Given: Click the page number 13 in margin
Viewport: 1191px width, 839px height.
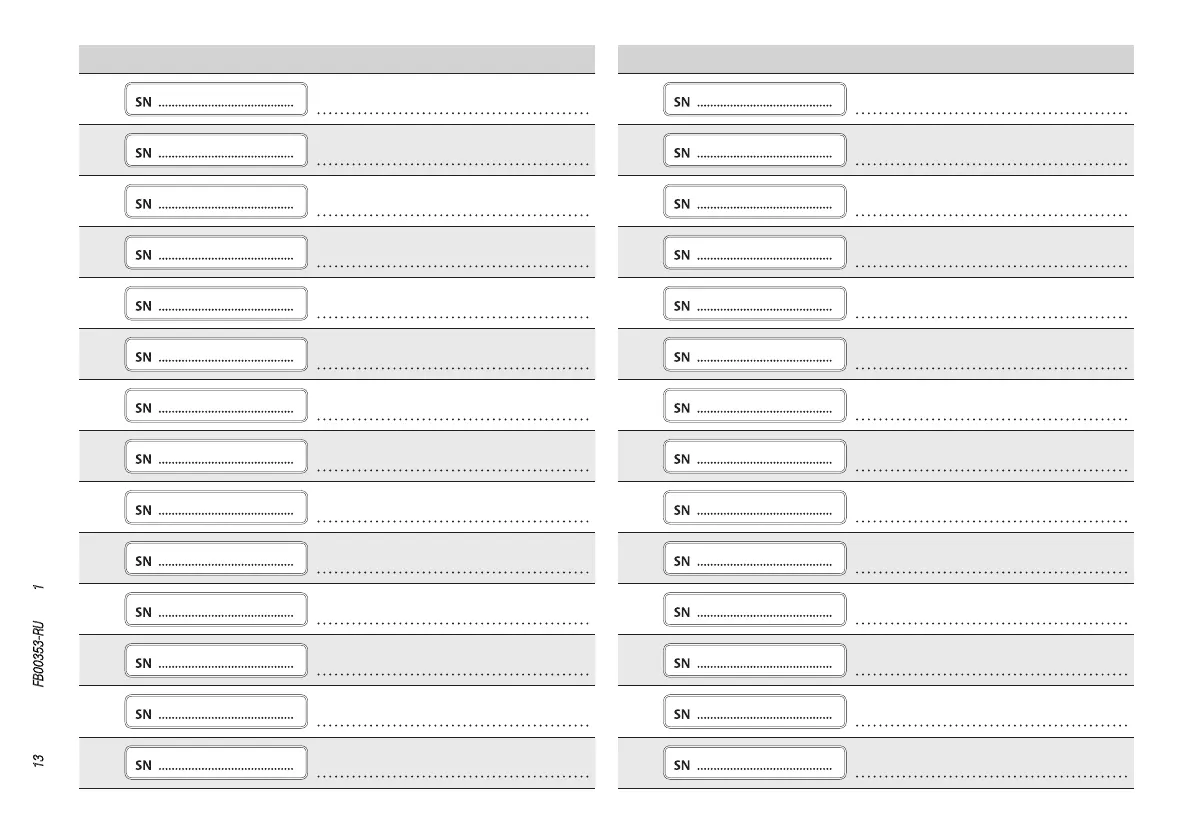Looking at the screenshot, I should pos(38,760).
